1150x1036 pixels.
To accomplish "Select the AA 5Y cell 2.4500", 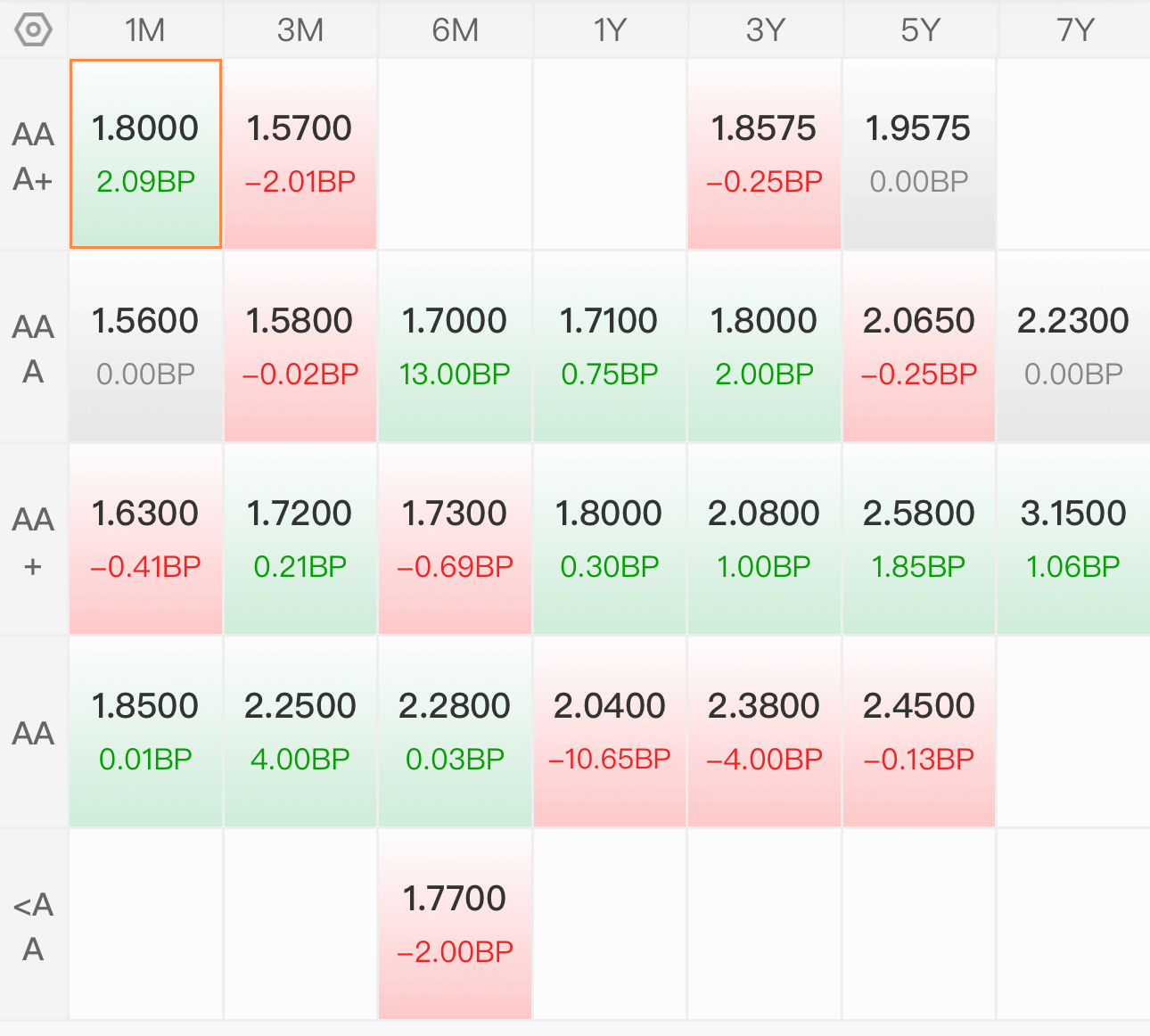I will click(919, 731).
